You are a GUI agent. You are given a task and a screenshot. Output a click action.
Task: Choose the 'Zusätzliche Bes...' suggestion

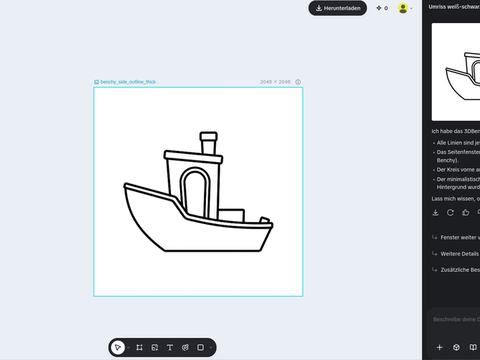coord(456,270)
